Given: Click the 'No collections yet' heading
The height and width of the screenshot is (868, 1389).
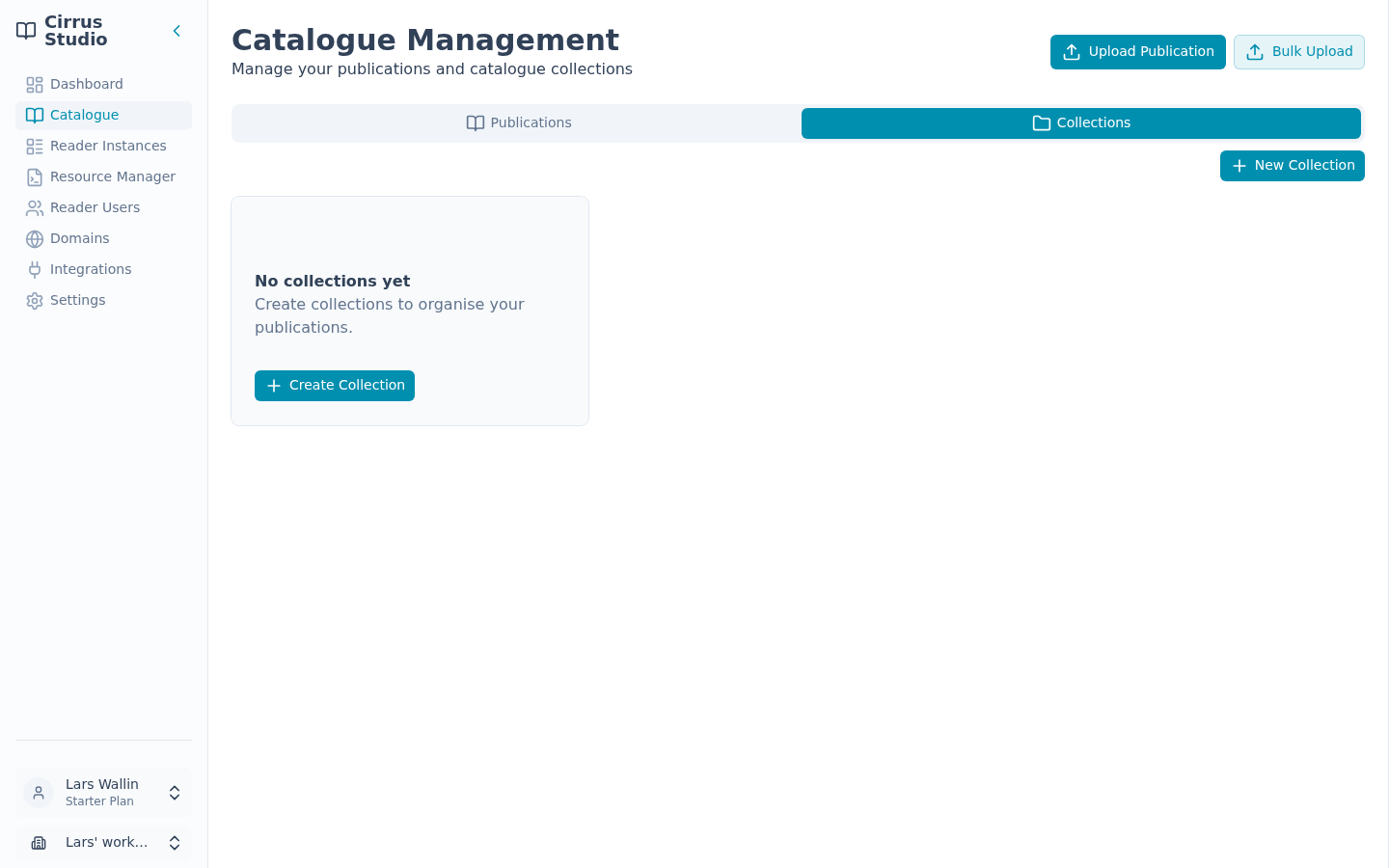Looking at the screenshot, I should tap(333, 282).
